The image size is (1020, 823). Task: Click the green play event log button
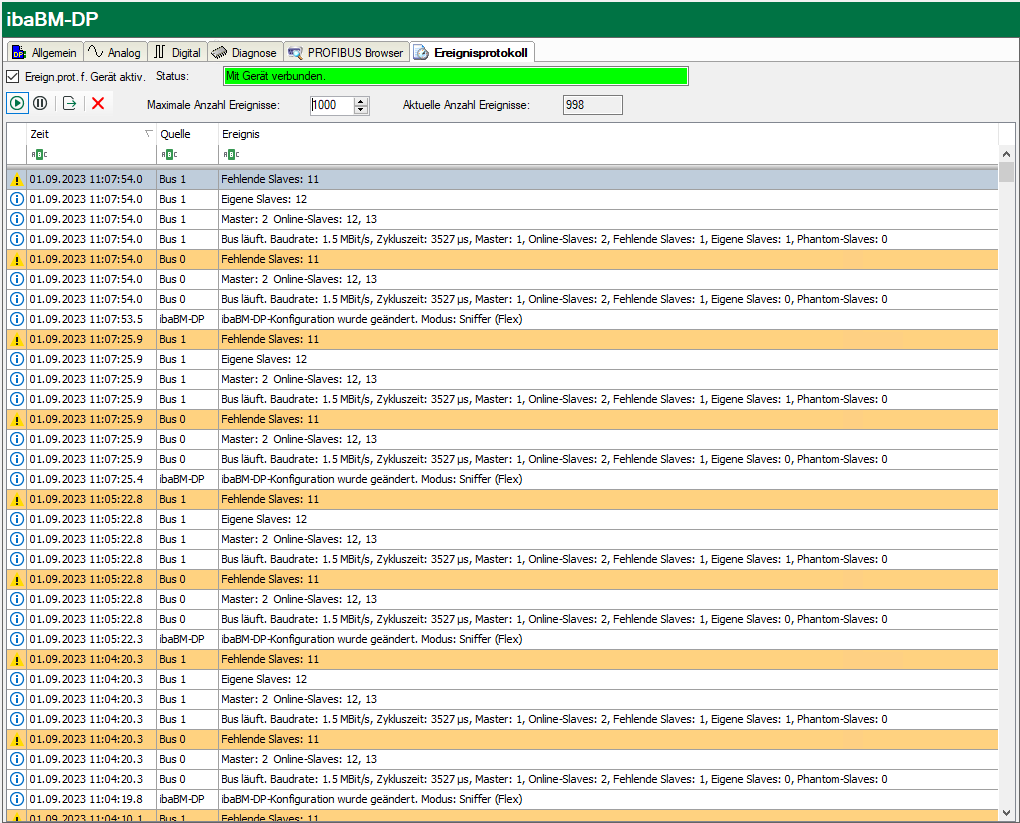(x=17, y=103)
